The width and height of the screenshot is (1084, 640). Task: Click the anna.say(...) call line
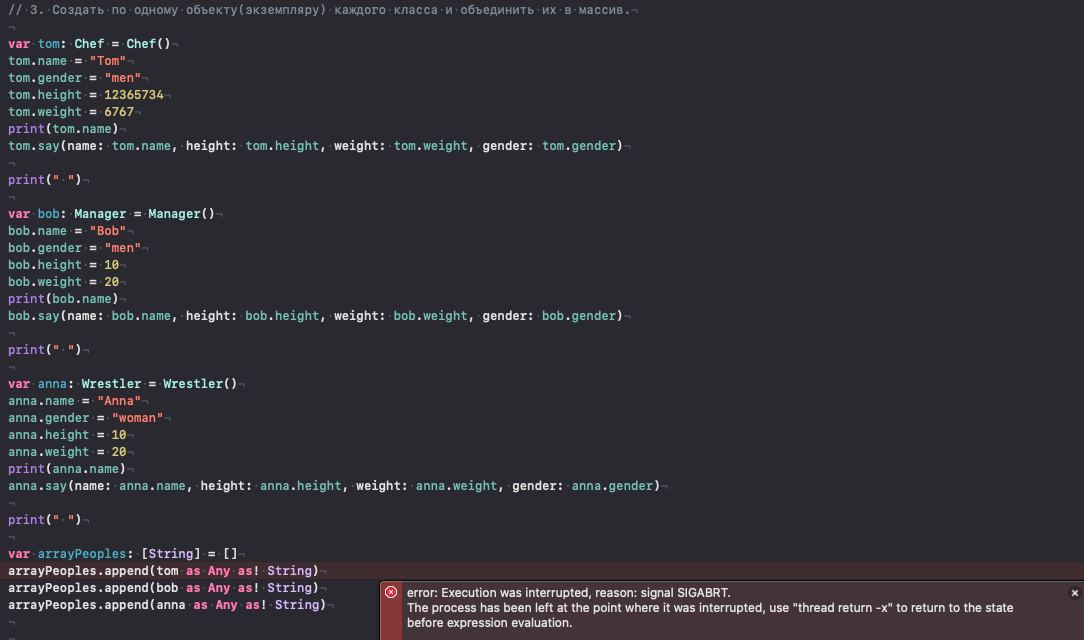point(334,486)
